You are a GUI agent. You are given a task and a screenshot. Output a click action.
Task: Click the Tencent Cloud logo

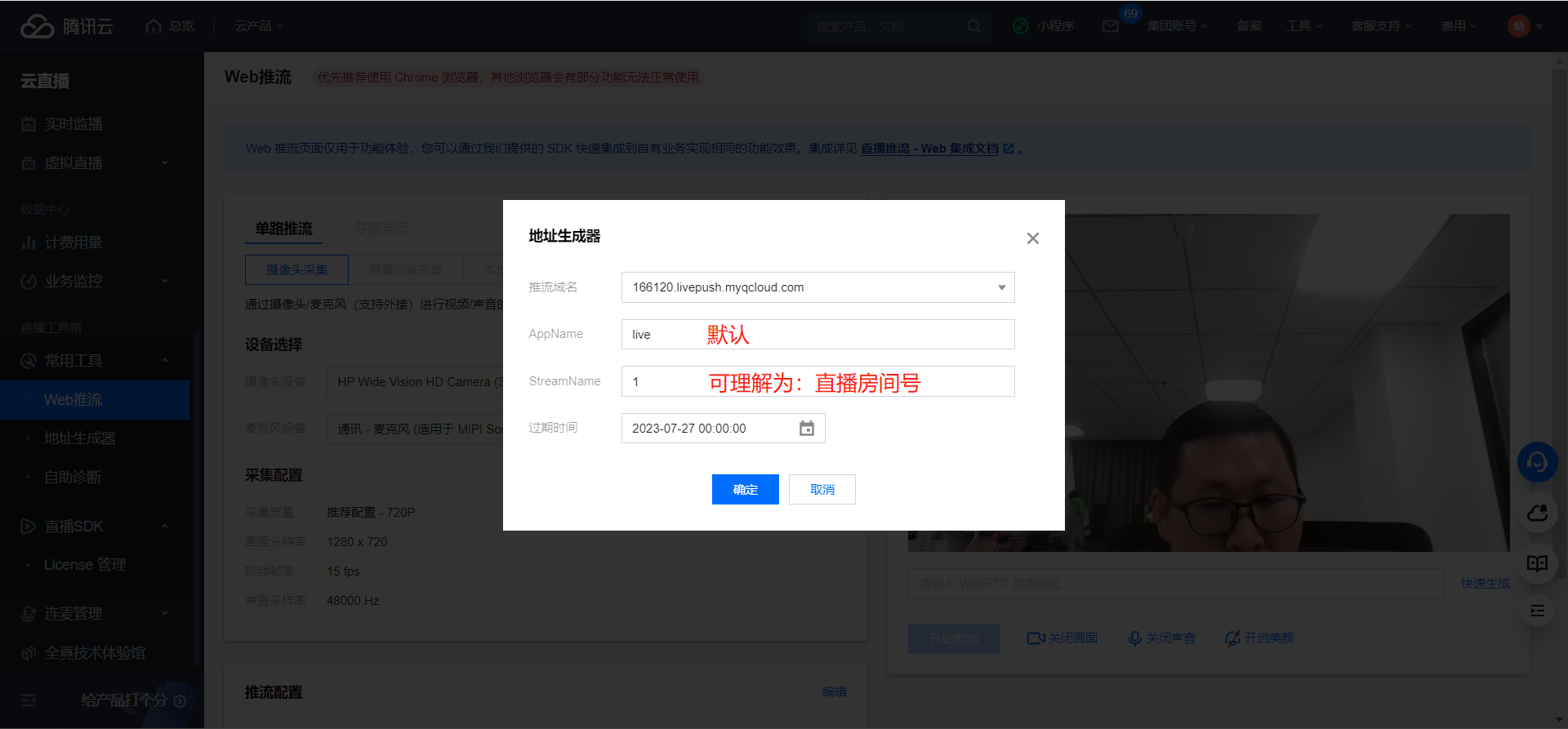[66, 26]
